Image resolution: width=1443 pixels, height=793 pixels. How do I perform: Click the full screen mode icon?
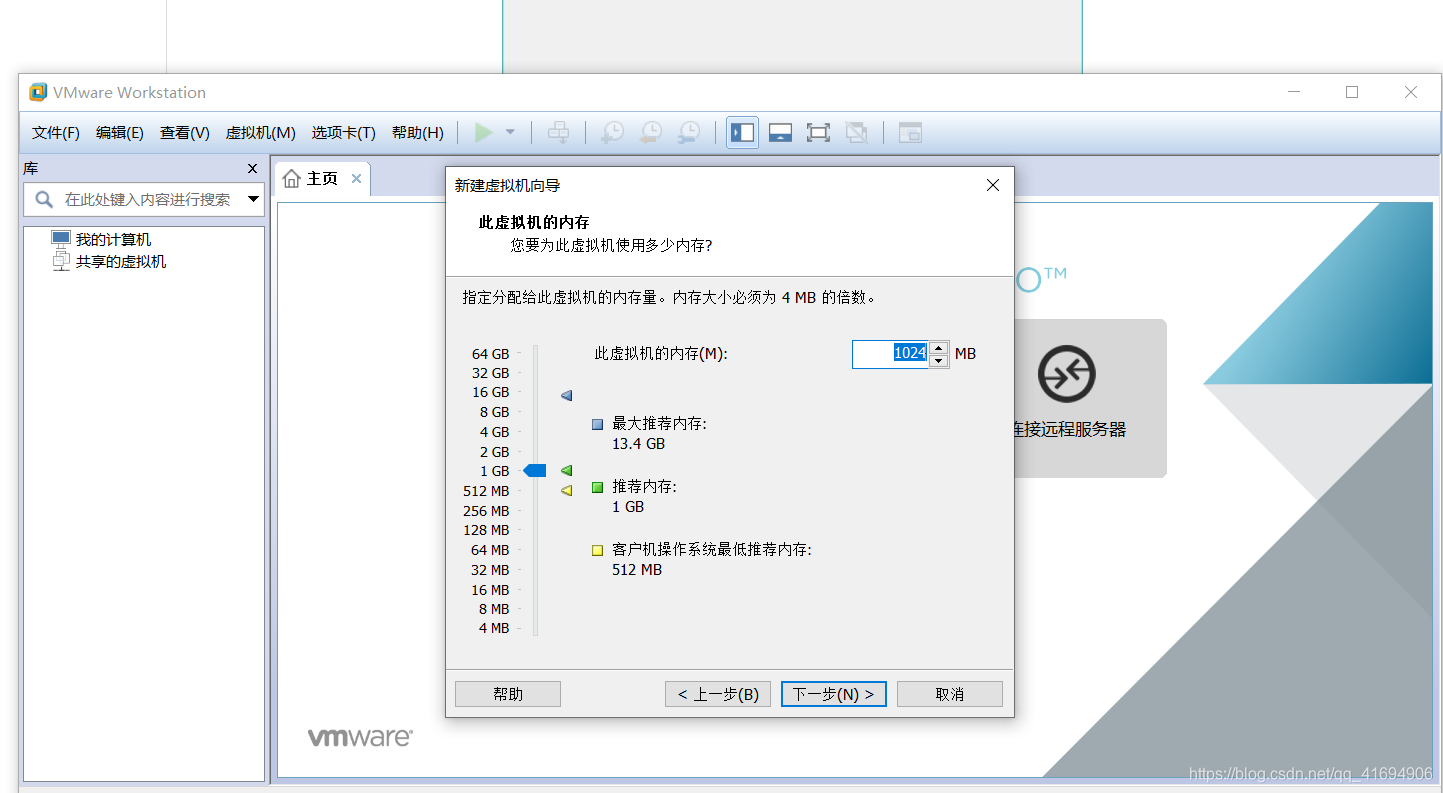click(x=818, y=132)
